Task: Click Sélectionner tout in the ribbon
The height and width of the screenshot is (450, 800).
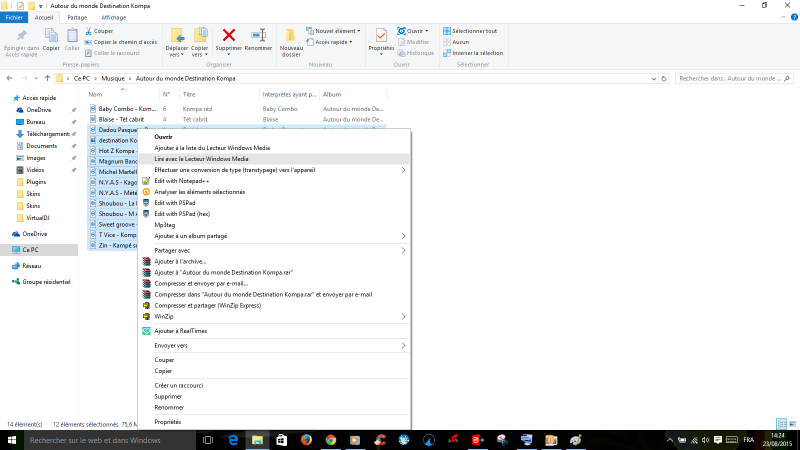Action: [473, 31]
